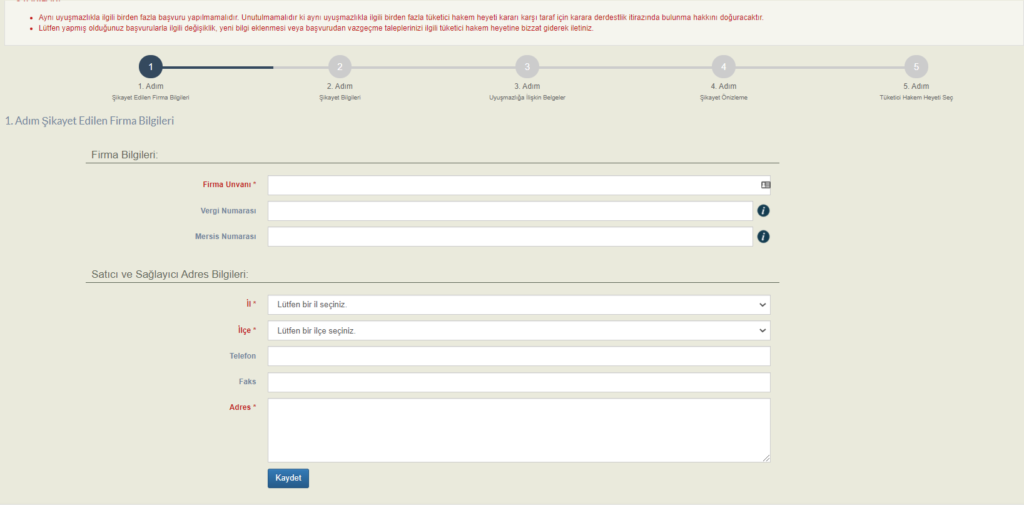Image resolution: width=1024 pixels, height=505 pixels.
Task: Click the Adres field label
Action: coord(242,407)
